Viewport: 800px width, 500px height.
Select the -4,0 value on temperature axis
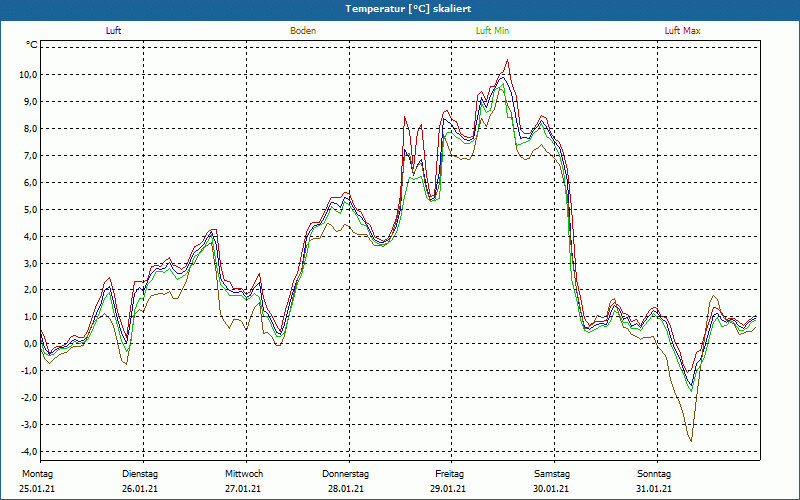(26, 452)
